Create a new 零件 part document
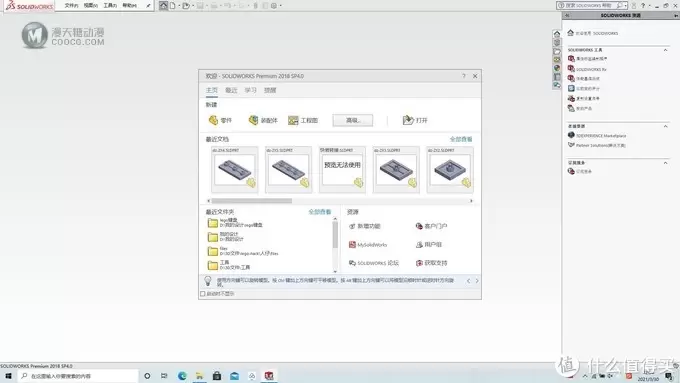680x383 pixels. tap(220, 120)
